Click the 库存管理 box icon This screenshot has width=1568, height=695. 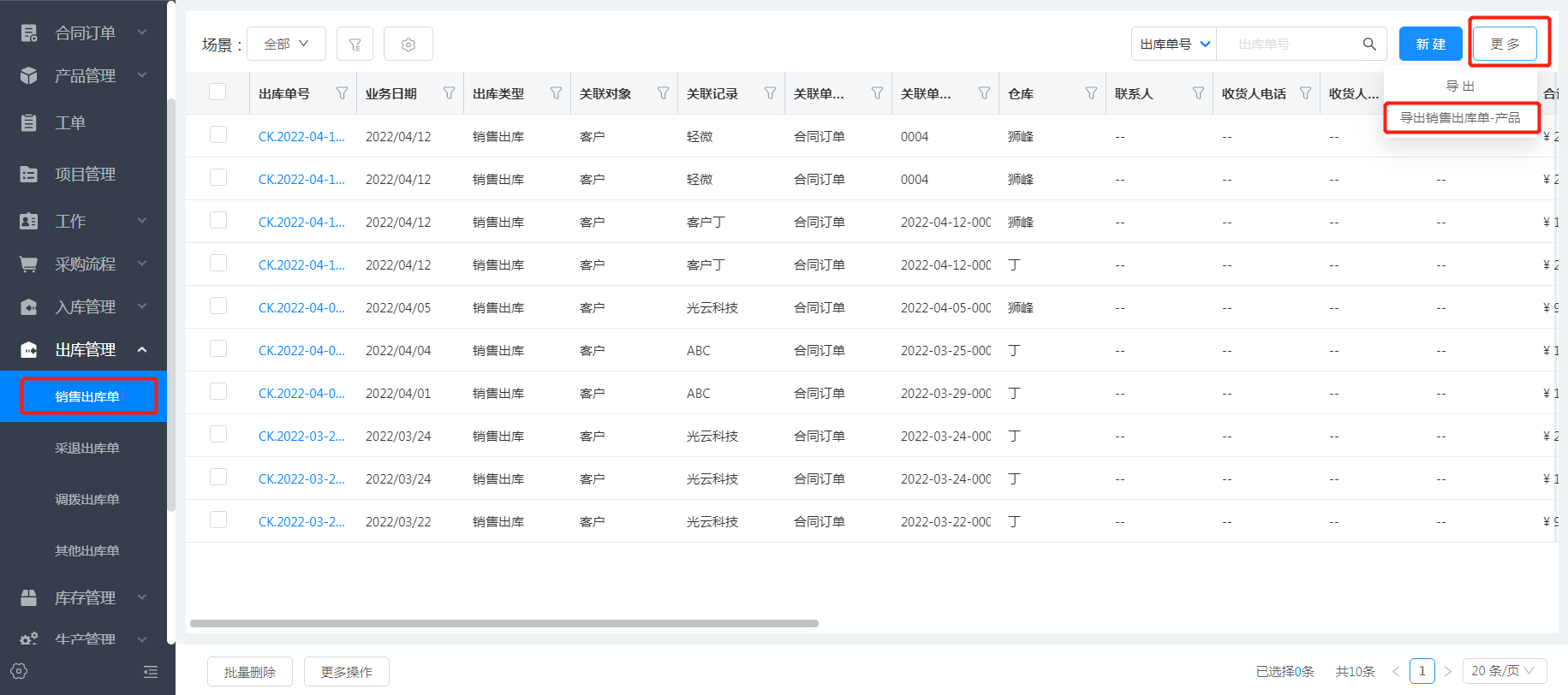pyautogui.click(x=29, y=598)
